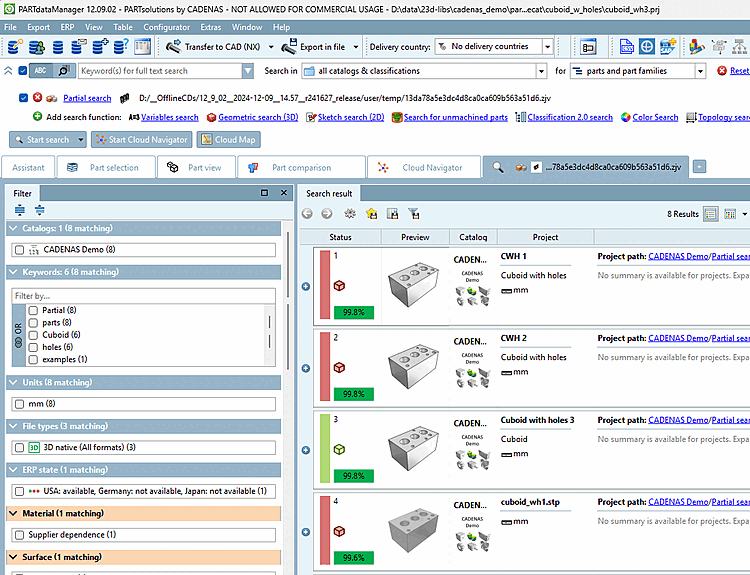Viewport: 750px width, 575px height.
Task: Open 'parts and part families' combo box
Action: click(x=638, y=71)
